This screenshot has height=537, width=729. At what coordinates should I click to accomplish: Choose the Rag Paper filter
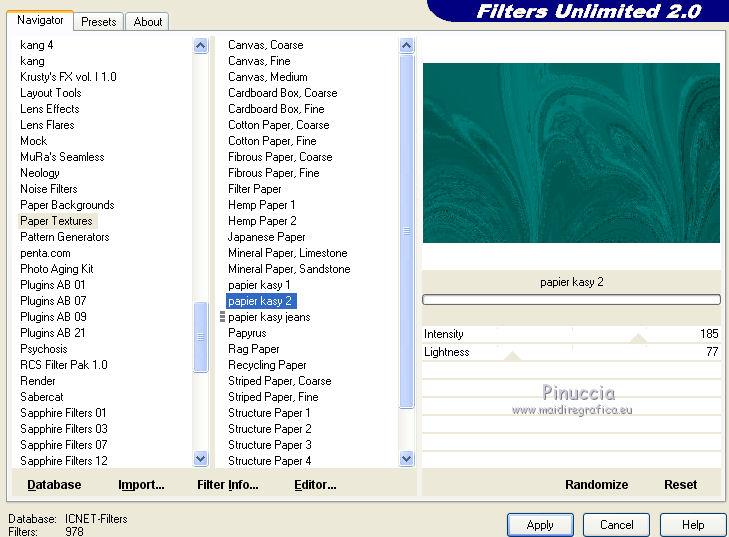pyautogui.click(x=254, y=349)
